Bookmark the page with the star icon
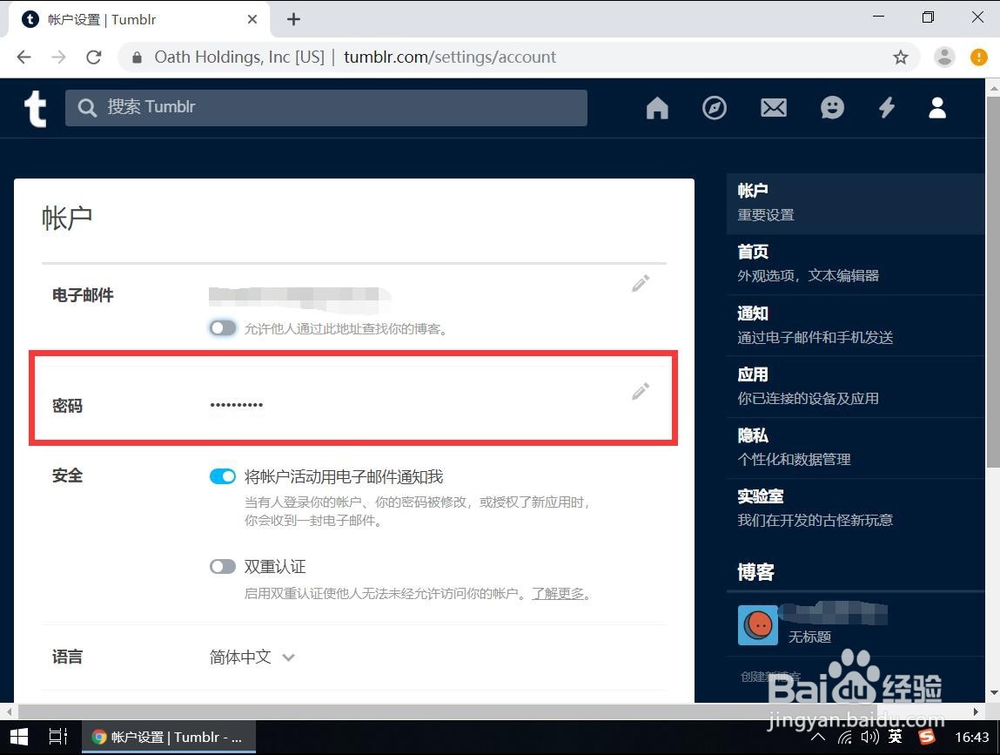Image resolution: width=1000 pixels, height=755 pixels. click(900, 57)
